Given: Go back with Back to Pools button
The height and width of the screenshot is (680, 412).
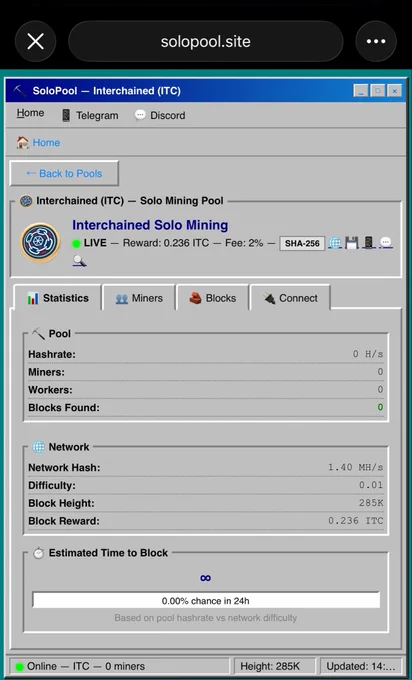Looking at the screenshot, I should coord(64,173).
